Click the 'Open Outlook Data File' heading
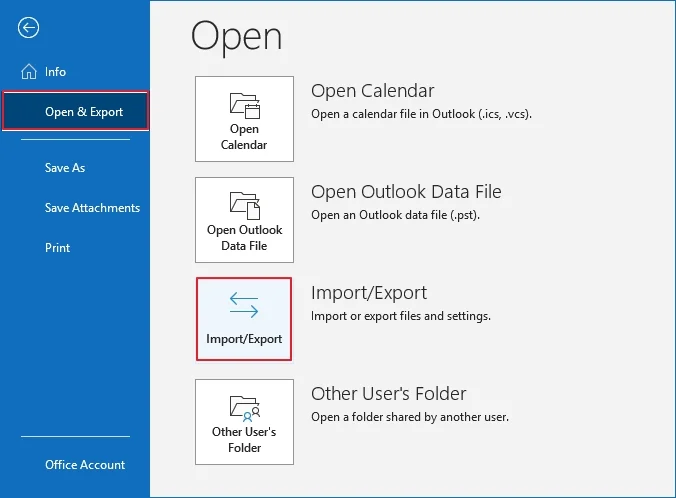Image resolution: width=676 pixels, height=498 pixels. tap(406, 191)
